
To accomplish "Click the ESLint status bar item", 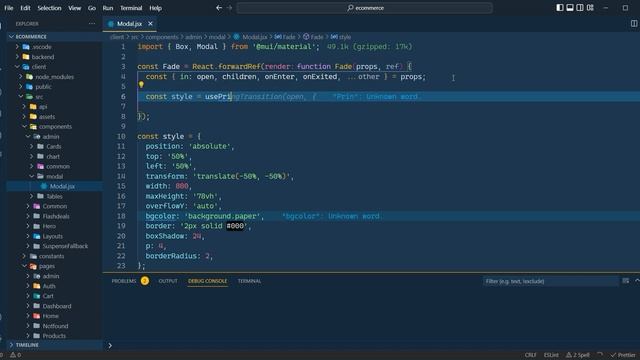I will 551,355.
